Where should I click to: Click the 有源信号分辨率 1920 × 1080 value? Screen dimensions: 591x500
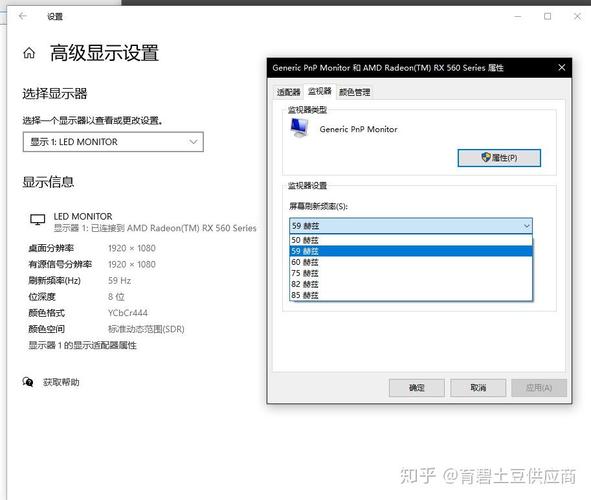(x=132, y=264)
